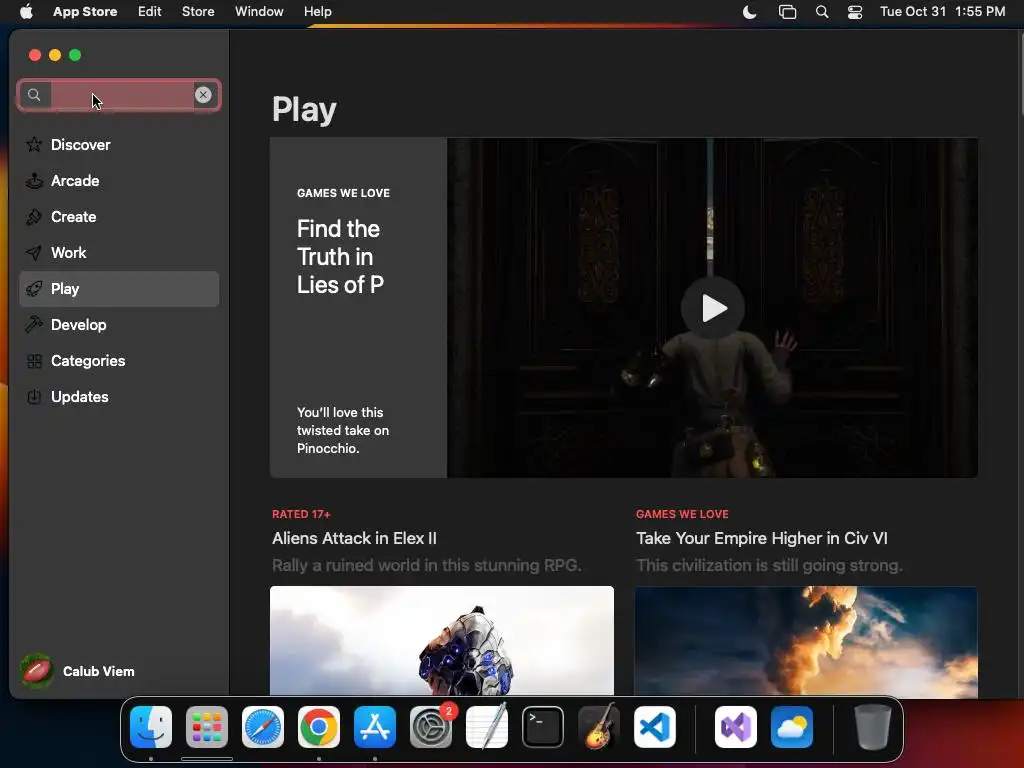Open Control Center in menu bar
Image resolution: width=1024 pixels, height=768 pixels.
[x=855, y=12]
